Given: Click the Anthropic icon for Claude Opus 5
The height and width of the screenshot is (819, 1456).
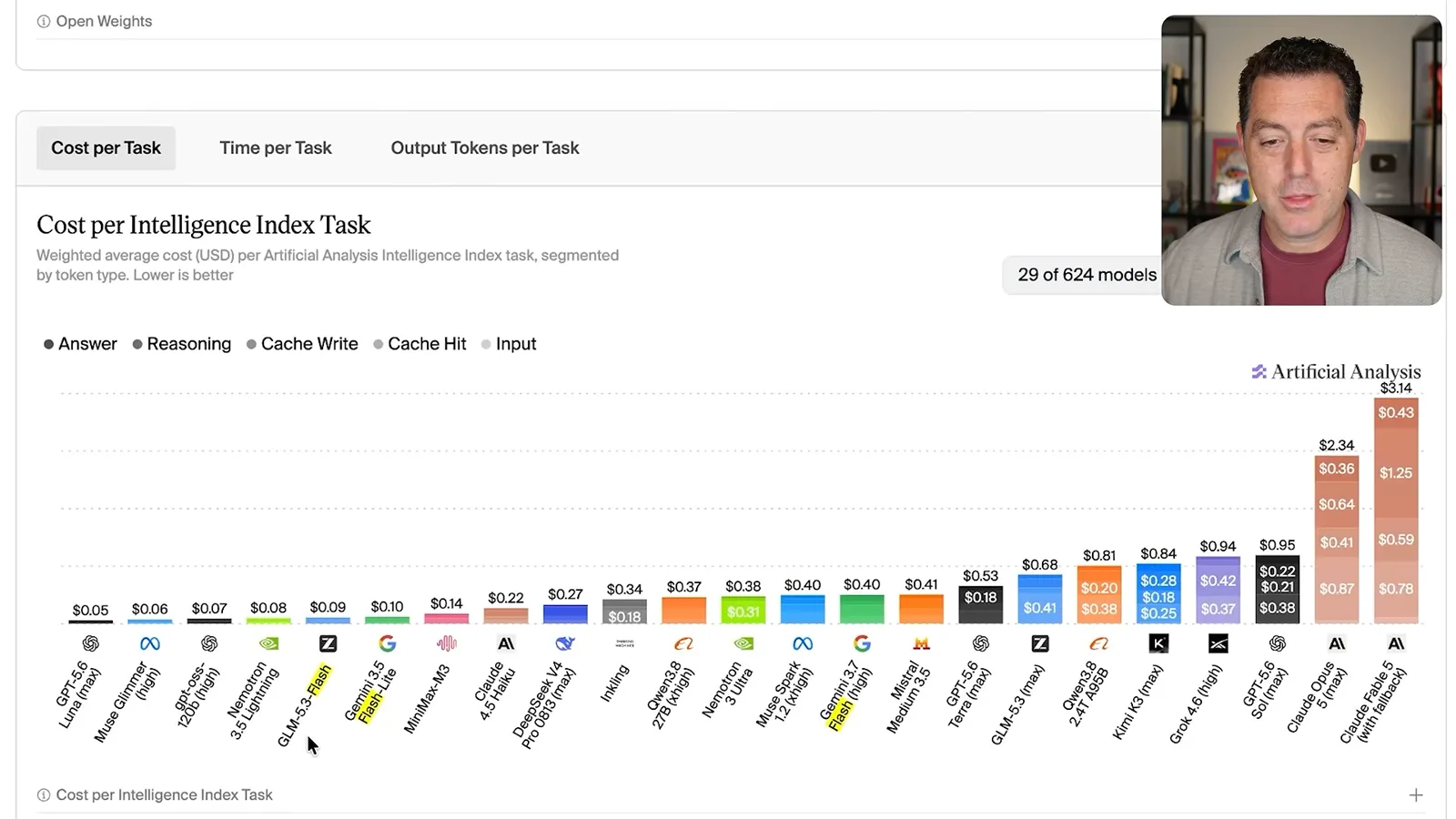Looking at the screenshot, I should pos(1337,643).
